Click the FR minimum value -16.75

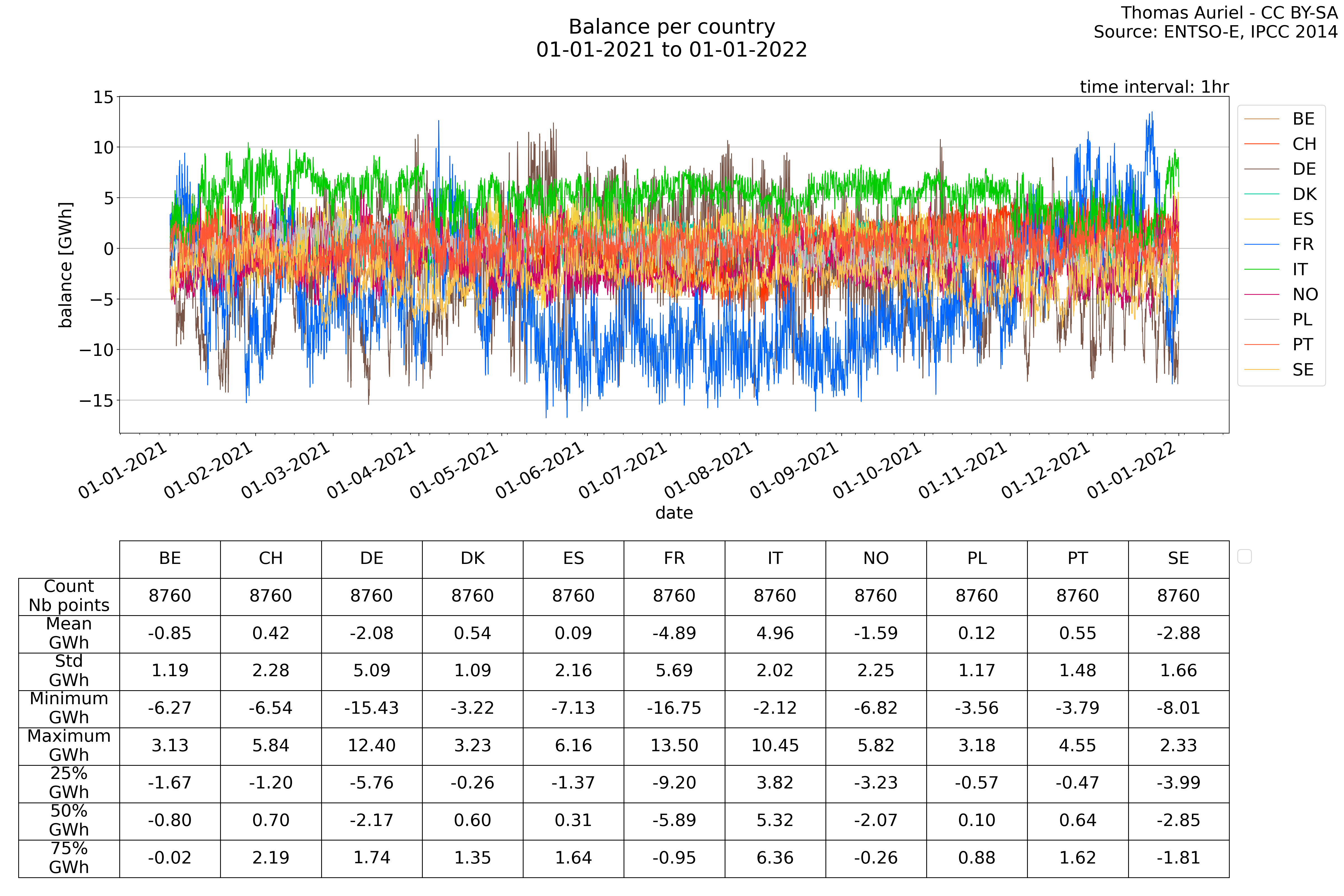click(674, 708)
